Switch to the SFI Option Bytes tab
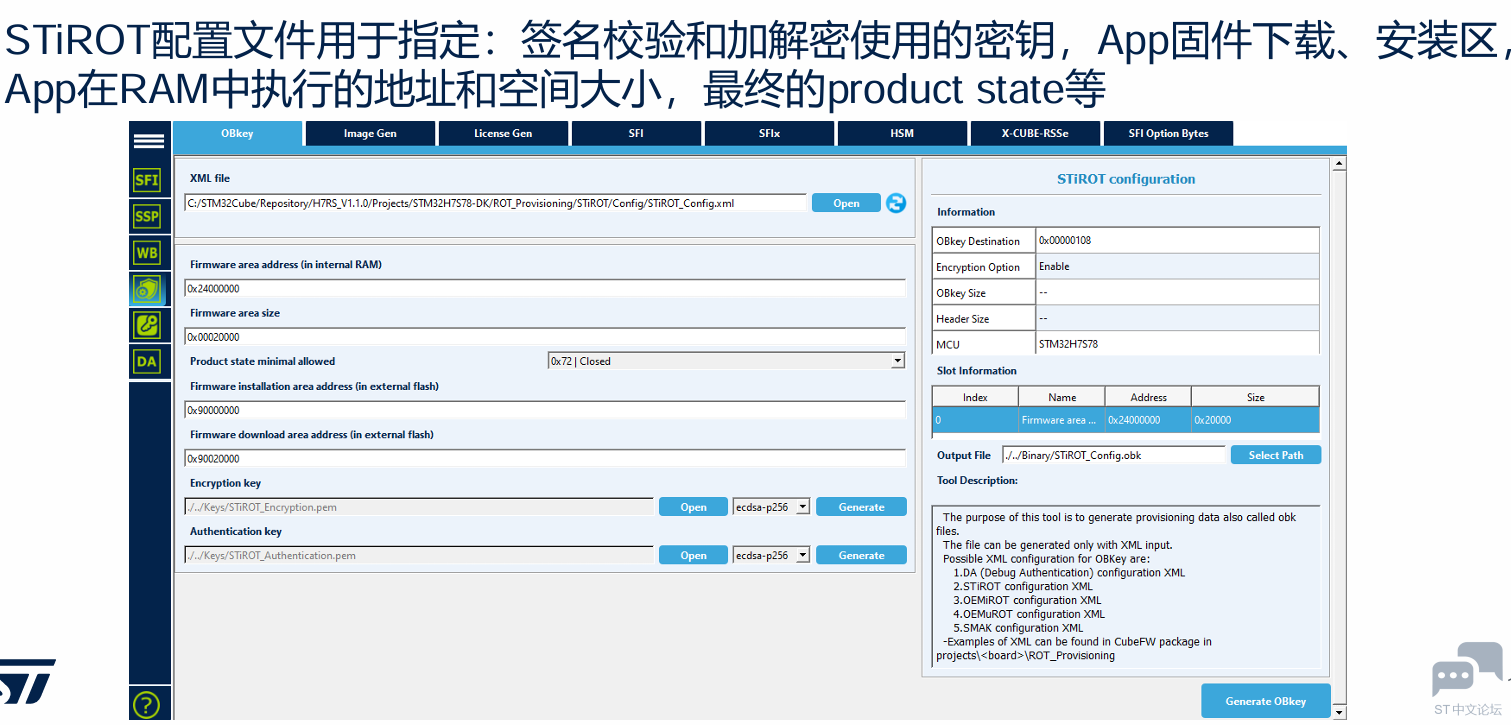This screenshot has width=1511, height=725. pyautogui.click(x=1168, y=134)
